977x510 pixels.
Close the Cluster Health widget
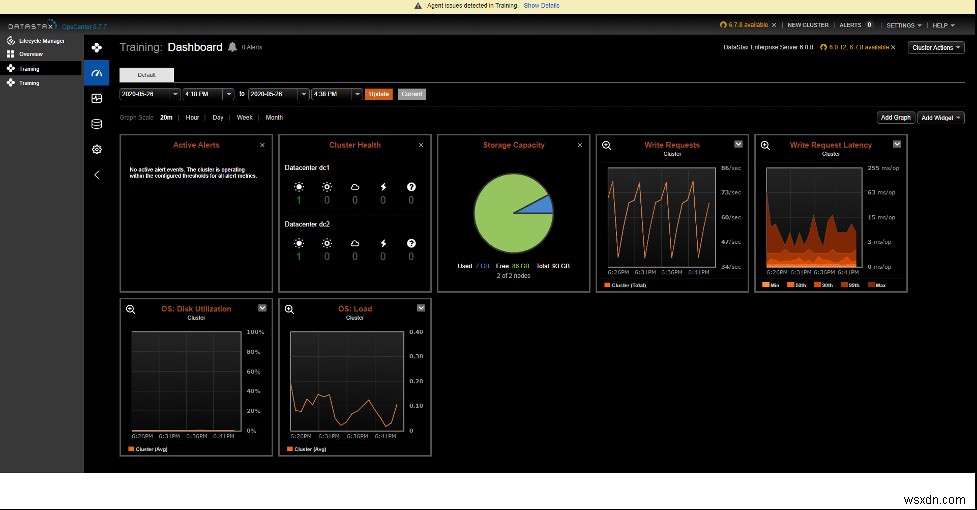click(x=421, y=145)
